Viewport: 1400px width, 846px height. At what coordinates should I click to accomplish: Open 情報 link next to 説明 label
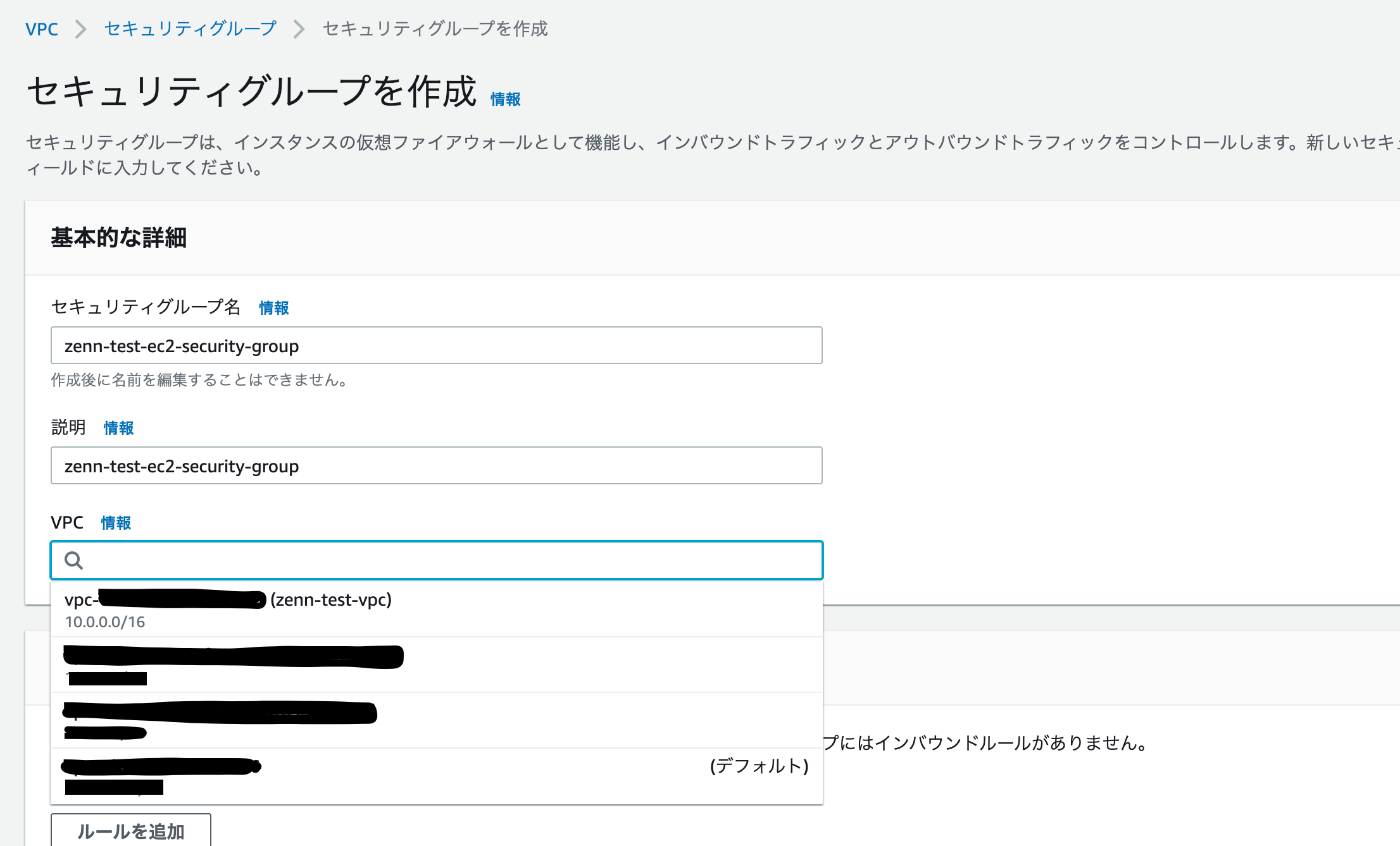[x=119, y=428]
